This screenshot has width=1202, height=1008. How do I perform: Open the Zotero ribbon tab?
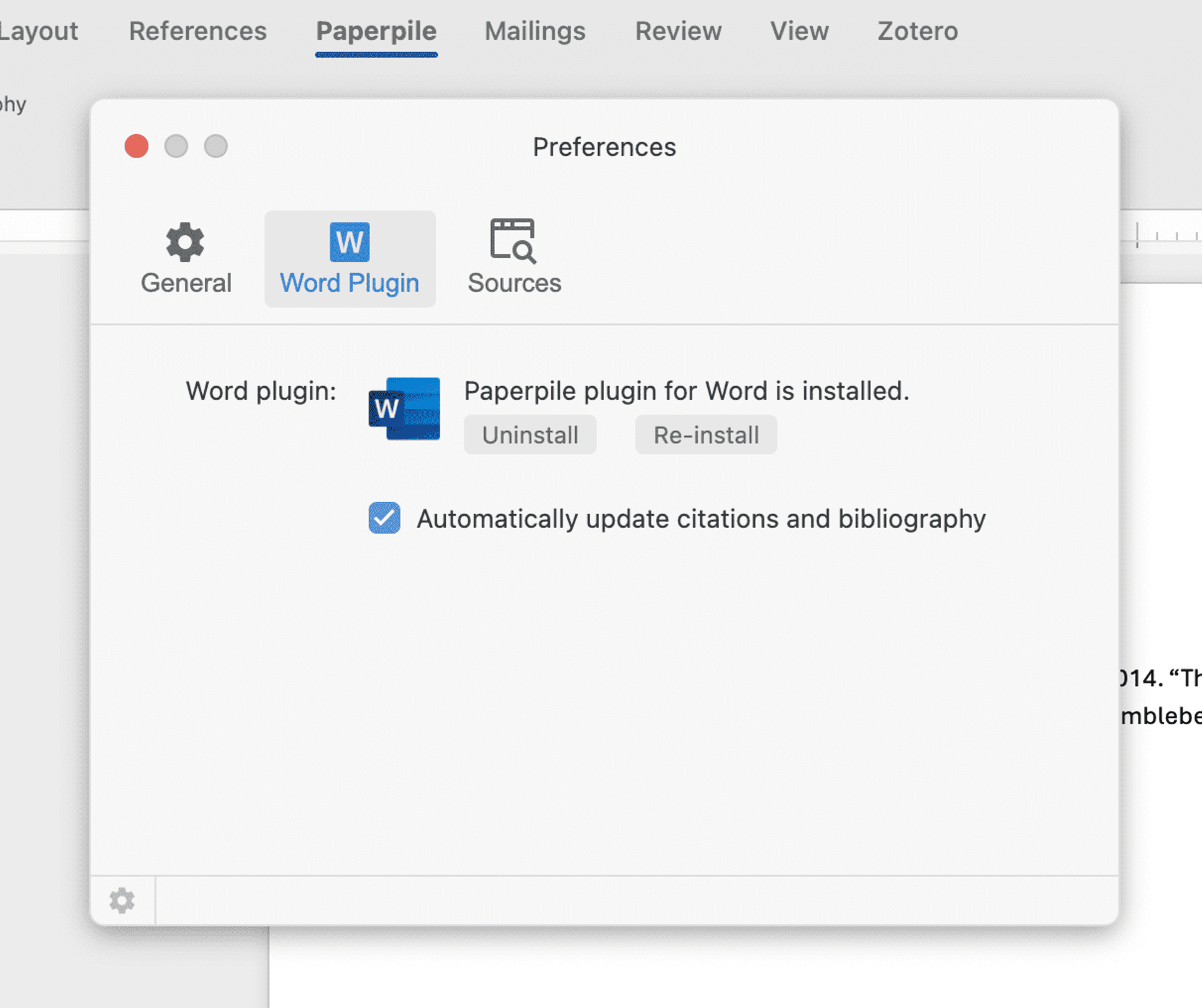coord(917,31)
